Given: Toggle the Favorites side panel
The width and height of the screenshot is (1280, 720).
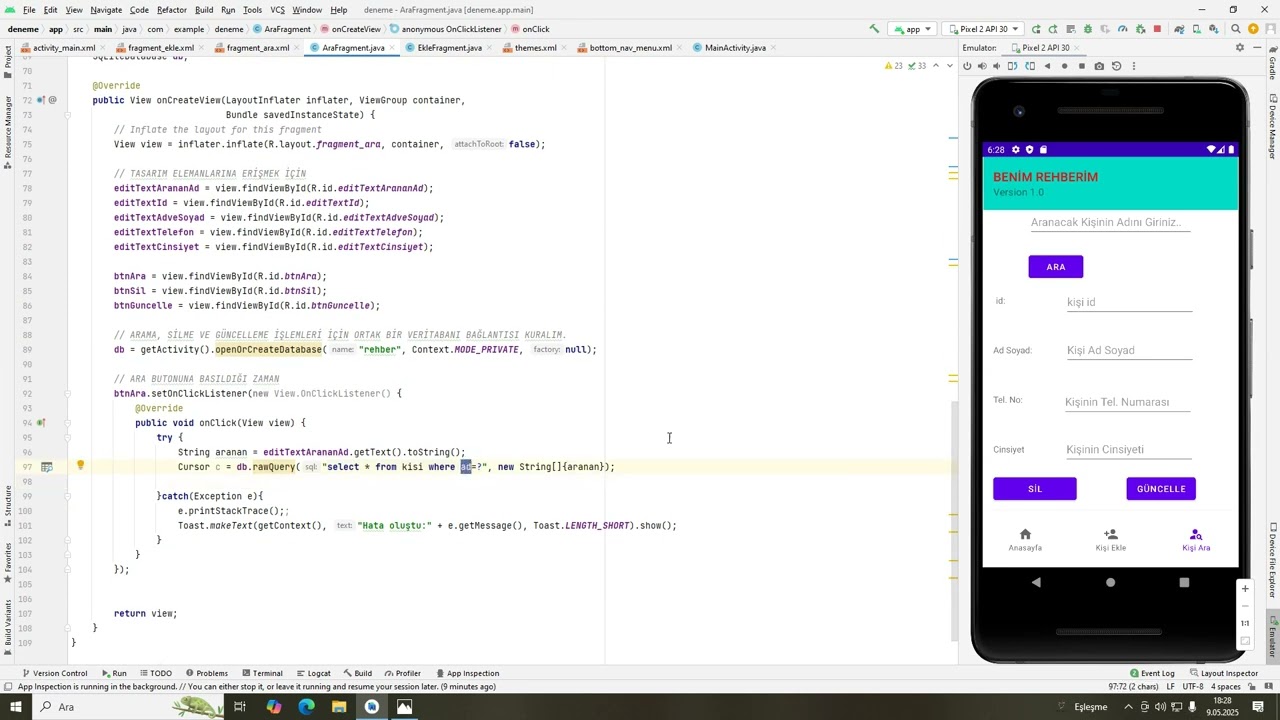Looking at the screenshot, I should coord(7,562).
